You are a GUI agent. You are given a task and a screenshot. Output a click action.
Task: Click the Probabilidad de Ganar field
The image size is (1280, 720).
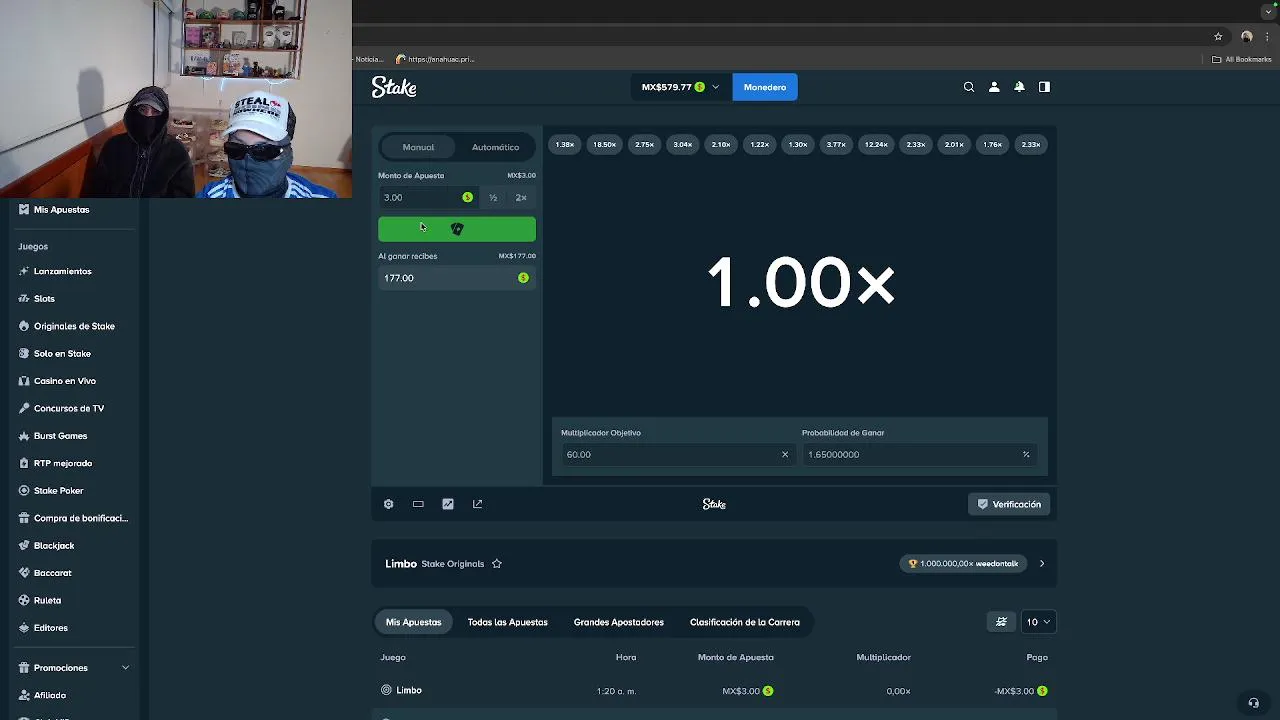coord(919,454)
